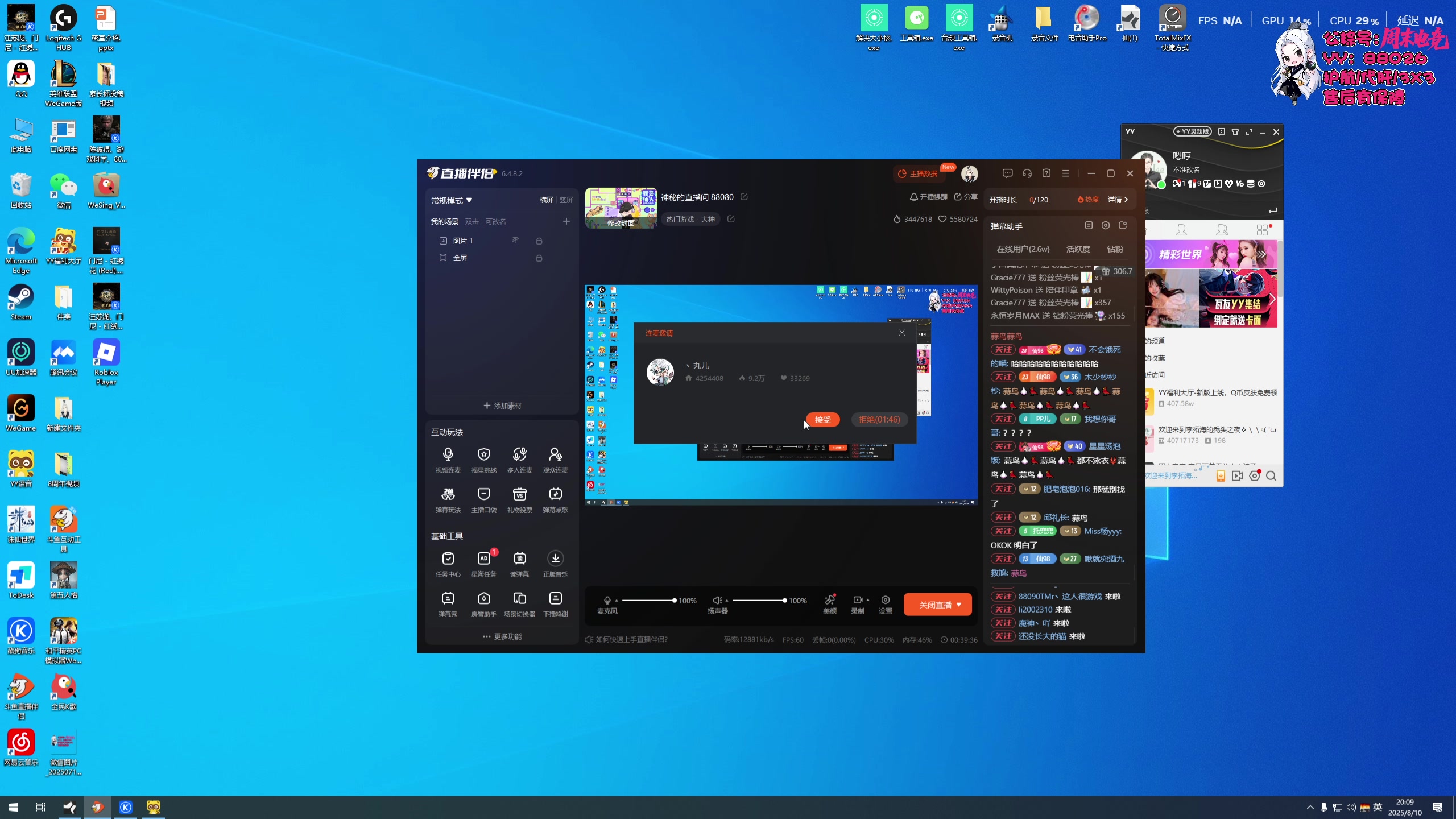1456x819 pixels.
Task: Switch to 在线用户(2.6w) tab
Action: 1023,249
